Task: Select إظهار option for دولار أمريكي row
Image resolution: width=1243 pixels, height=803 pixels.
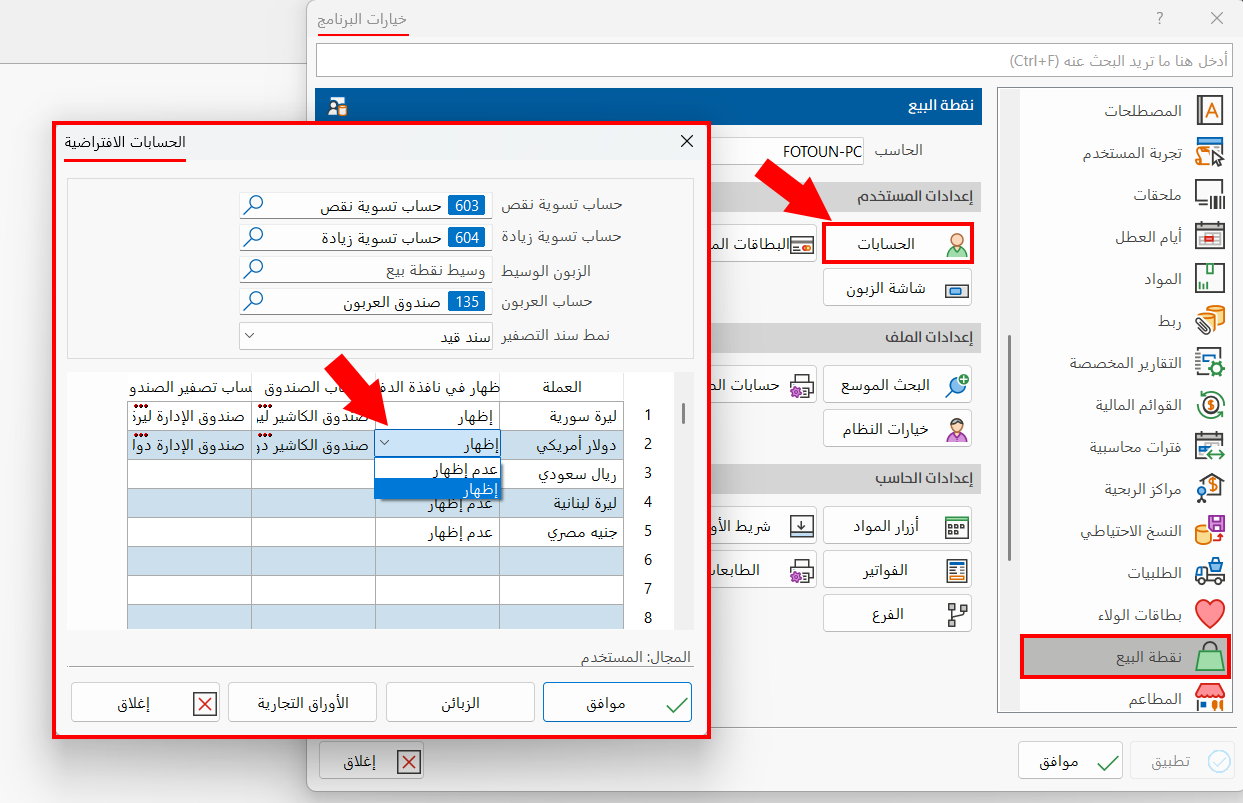Action: pyautogui.click(x=464, y=488)
